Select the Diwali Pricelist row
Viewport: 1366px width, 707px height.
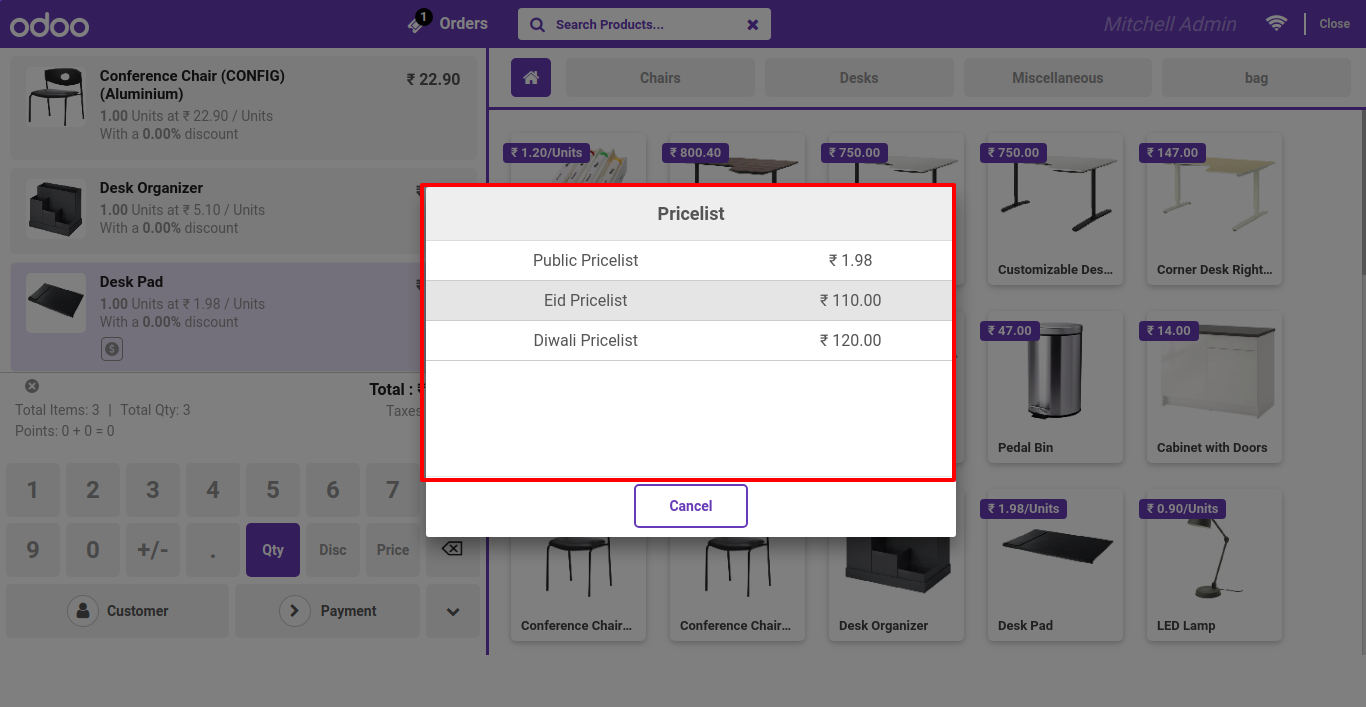[x=690, y=340]
